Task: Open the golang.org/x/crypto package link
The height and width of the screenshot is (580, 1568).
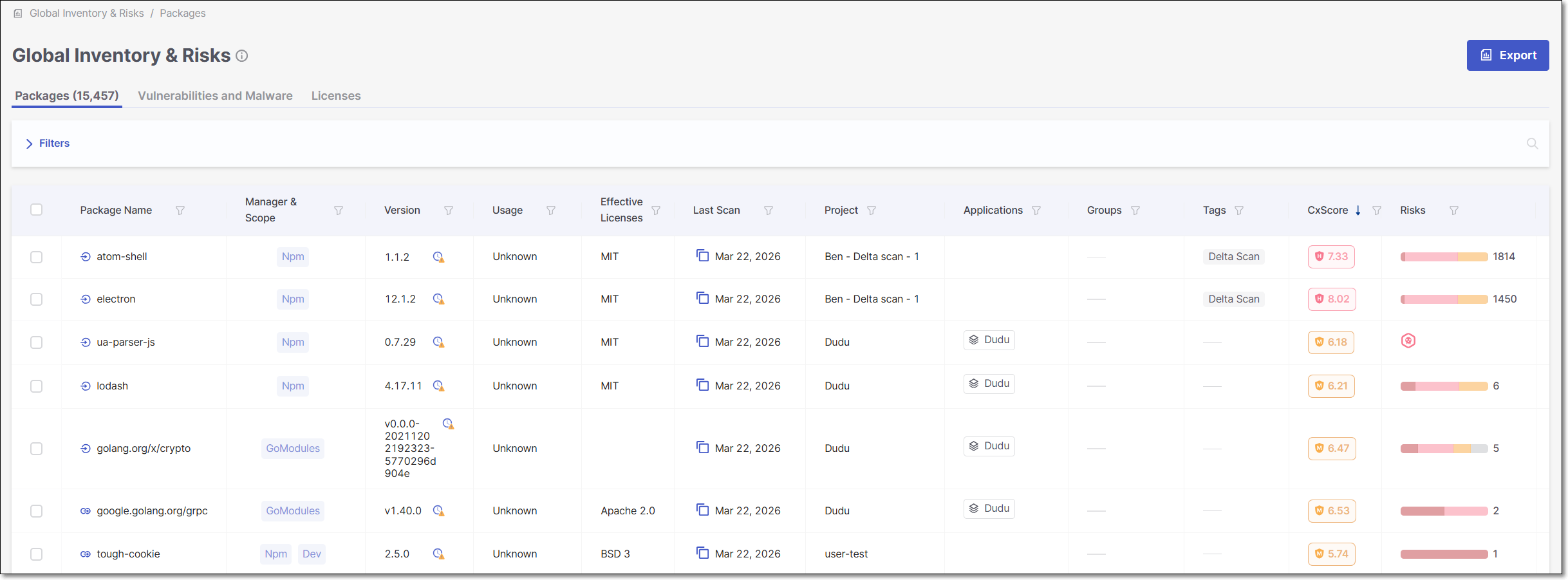Action: (x=144, y=449)
